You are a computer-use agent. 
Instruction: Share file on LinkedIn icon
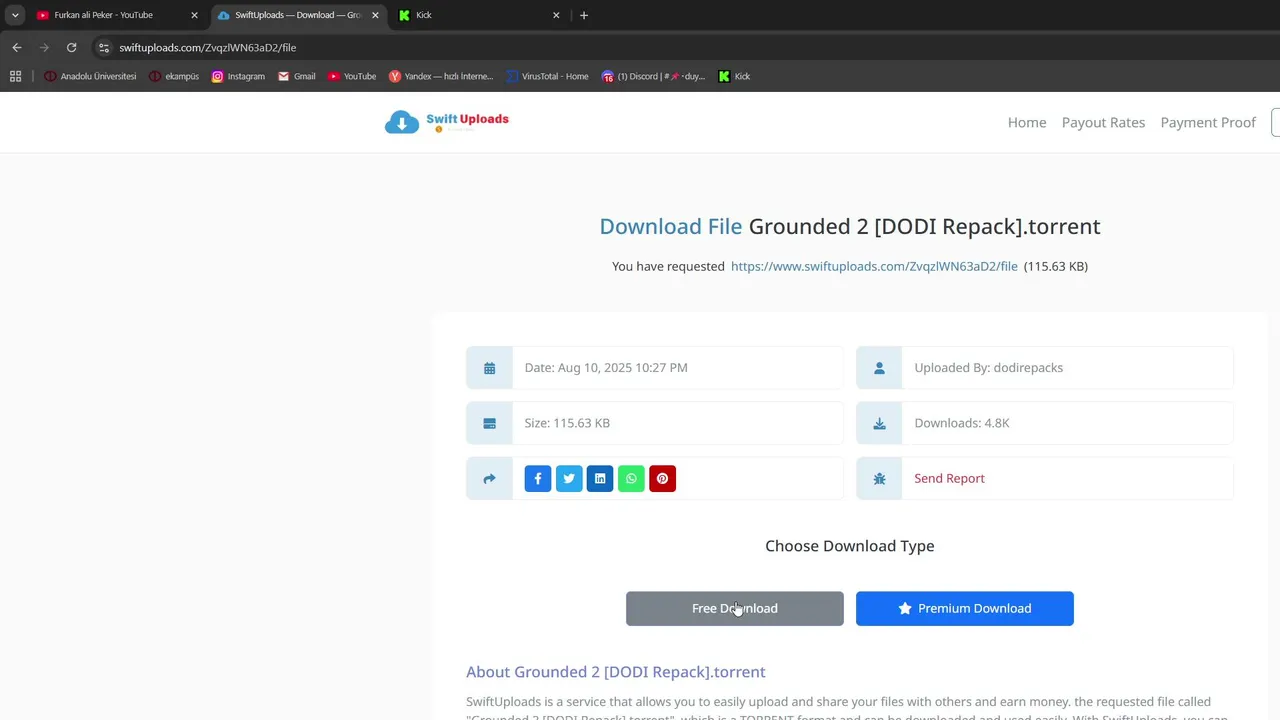[x=600, y=479]
